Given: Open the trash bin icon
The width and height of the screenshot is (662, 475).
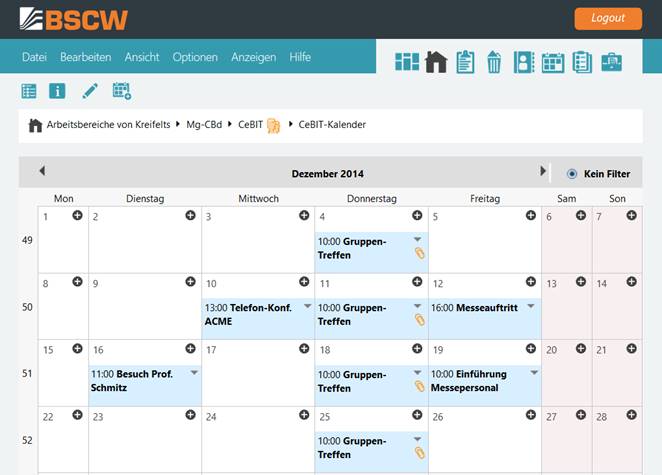Looking at the screenshot, I should 494,62.
